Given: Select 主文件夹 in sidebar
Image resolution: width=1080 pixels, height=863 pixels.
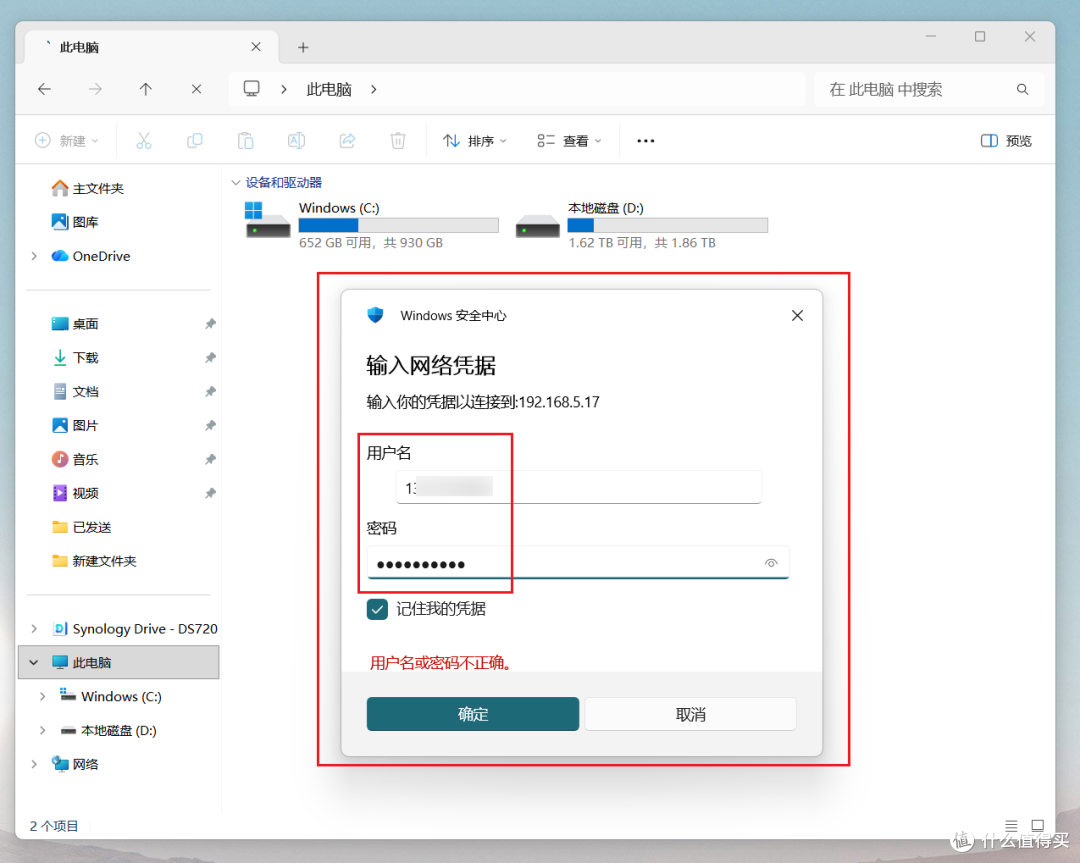Looking at the screenshot, I should [87, 189].
